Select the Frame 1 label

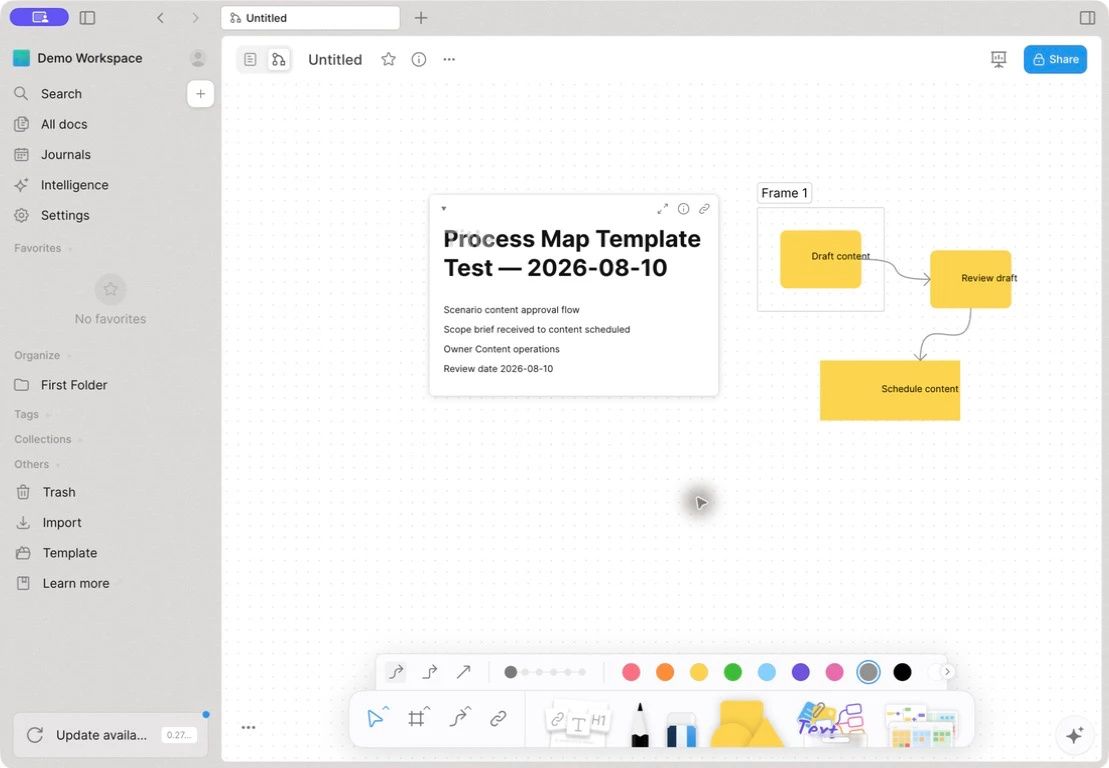784,193
